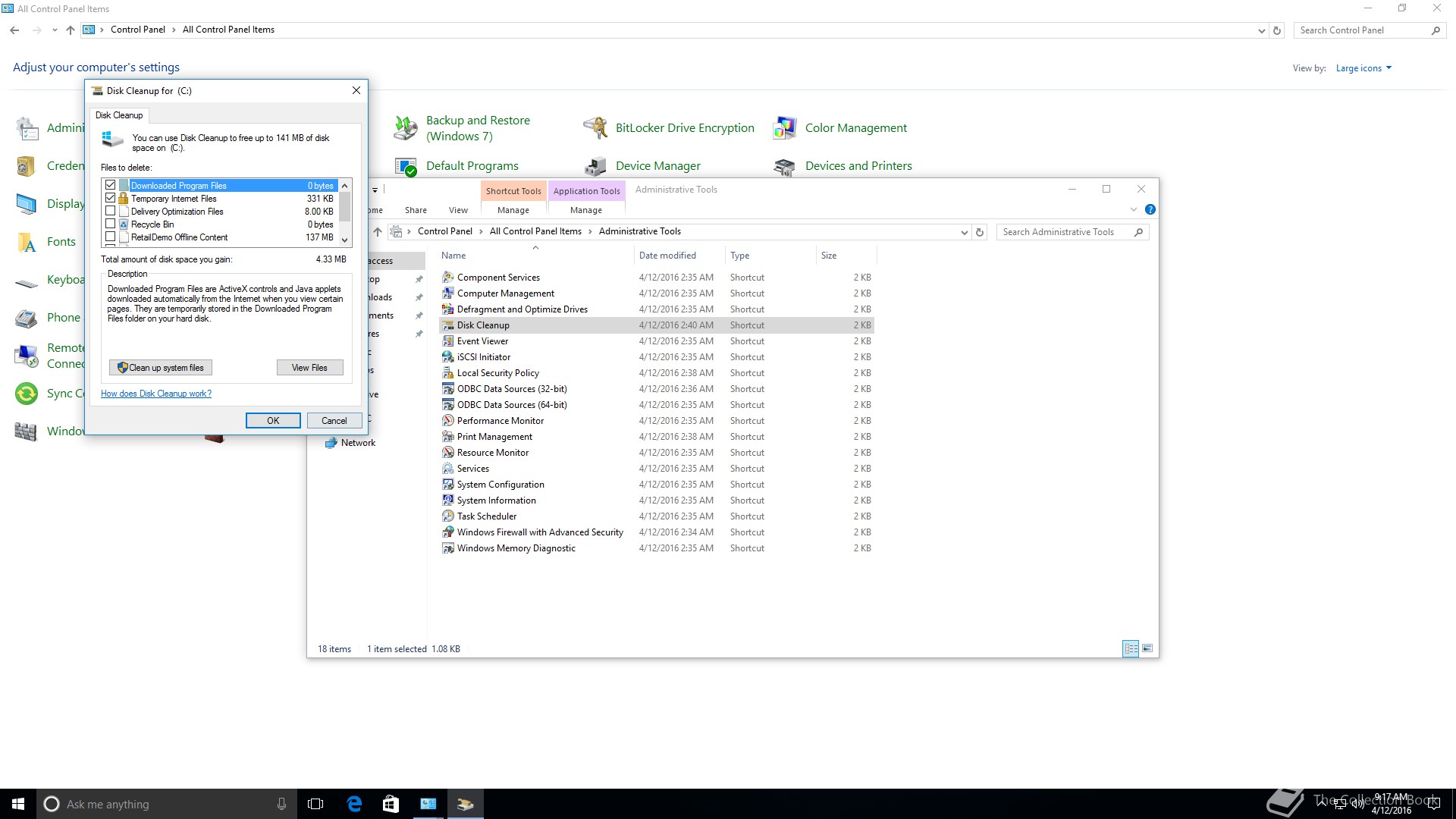Open Manage under Shortcut Tools
Image resolution: width=1456 pixels, height=819 pixels.
point(513,210)
